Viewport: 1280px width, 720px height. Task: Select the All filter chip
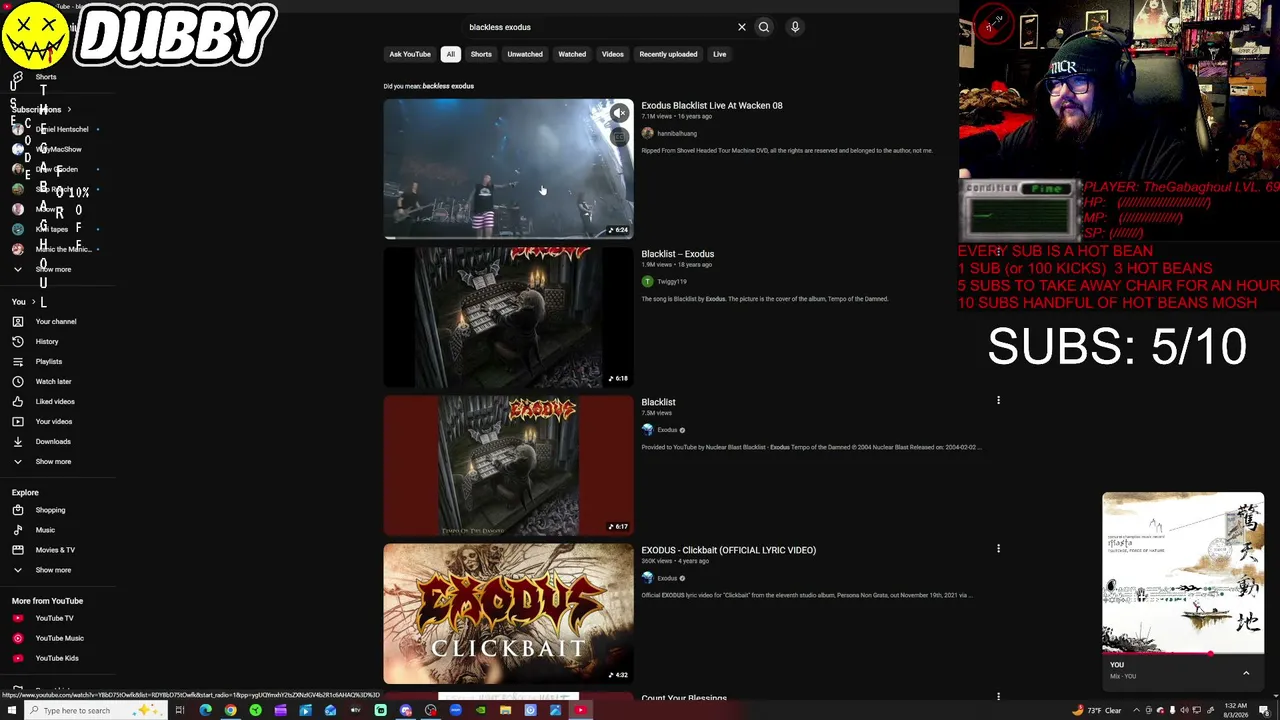point(450,54)
